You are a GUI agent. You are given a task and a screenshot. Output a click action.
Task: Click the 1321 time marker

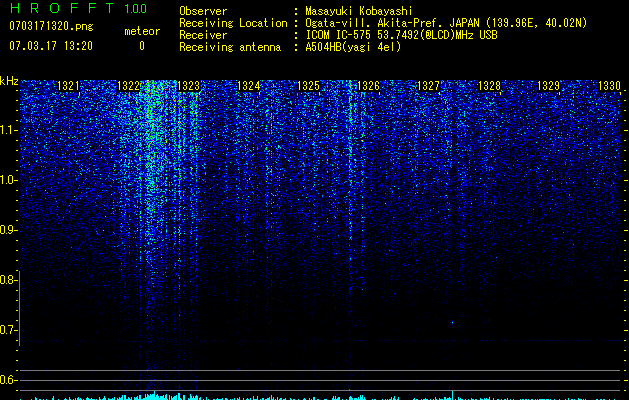pyautogui.click(x=69, y=86)
